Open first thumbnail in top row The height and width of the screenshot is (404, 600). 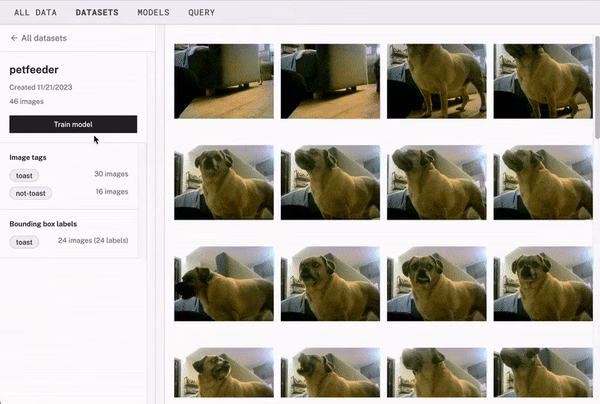(x=224, y=81)
